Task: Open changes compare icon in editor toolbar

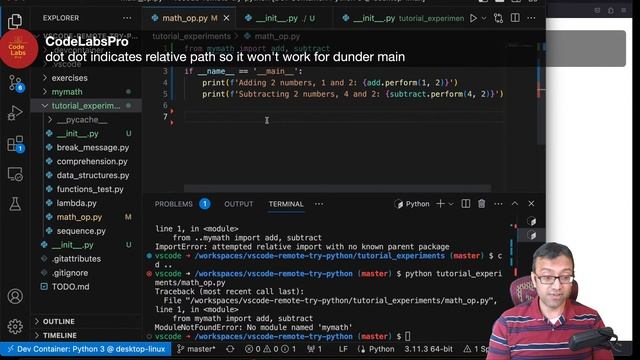Action: point(498,18)
